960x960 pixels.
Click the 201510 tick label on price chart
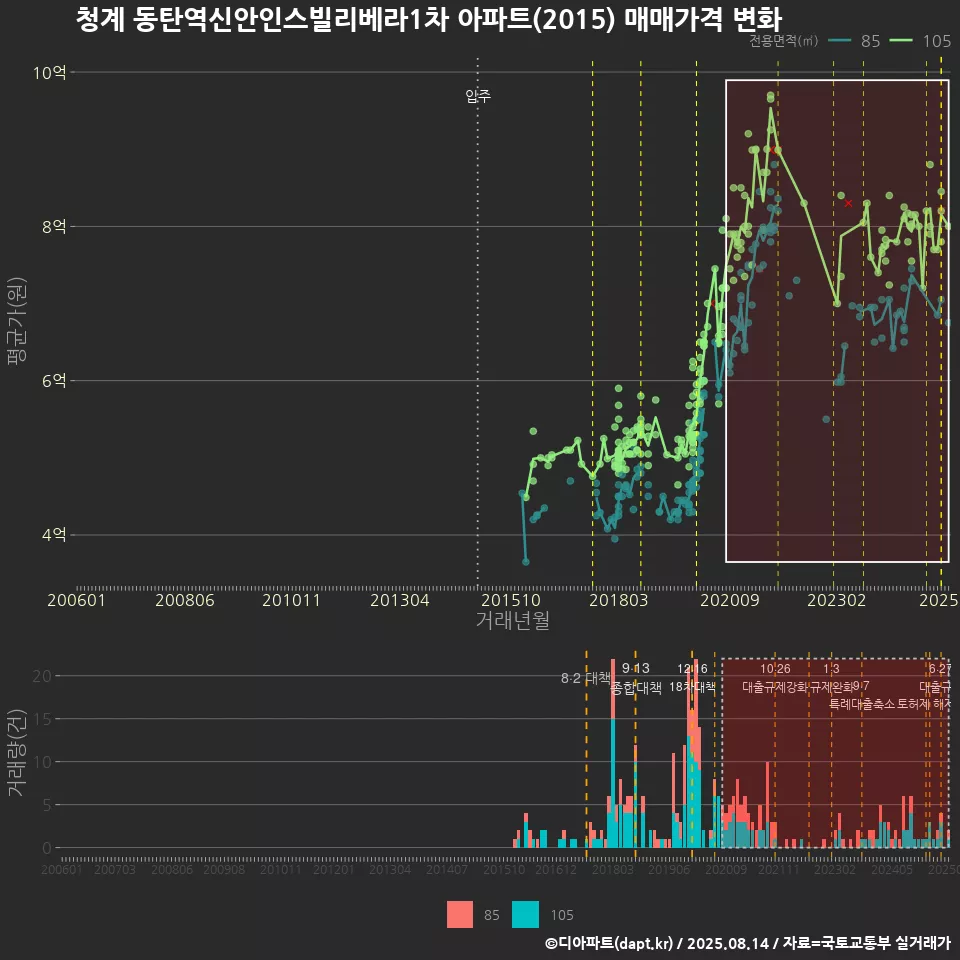(x=511, y=600)
